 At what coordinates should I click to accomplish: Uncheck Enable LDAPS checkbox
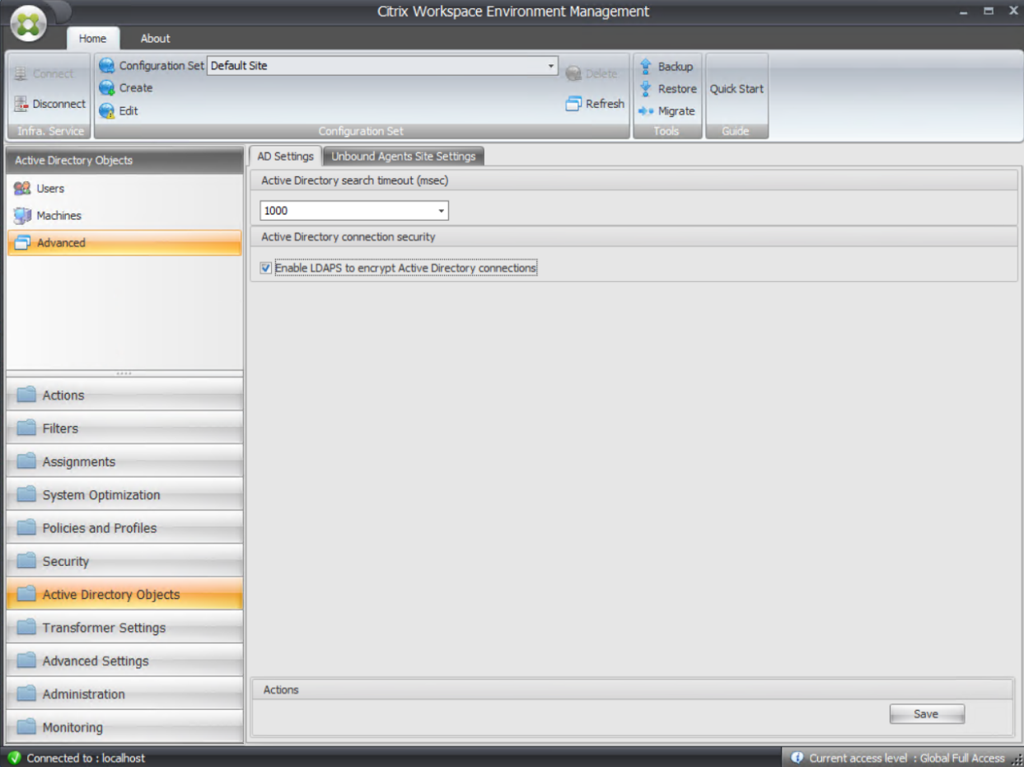pyautogui.click(x=266, y=268)
